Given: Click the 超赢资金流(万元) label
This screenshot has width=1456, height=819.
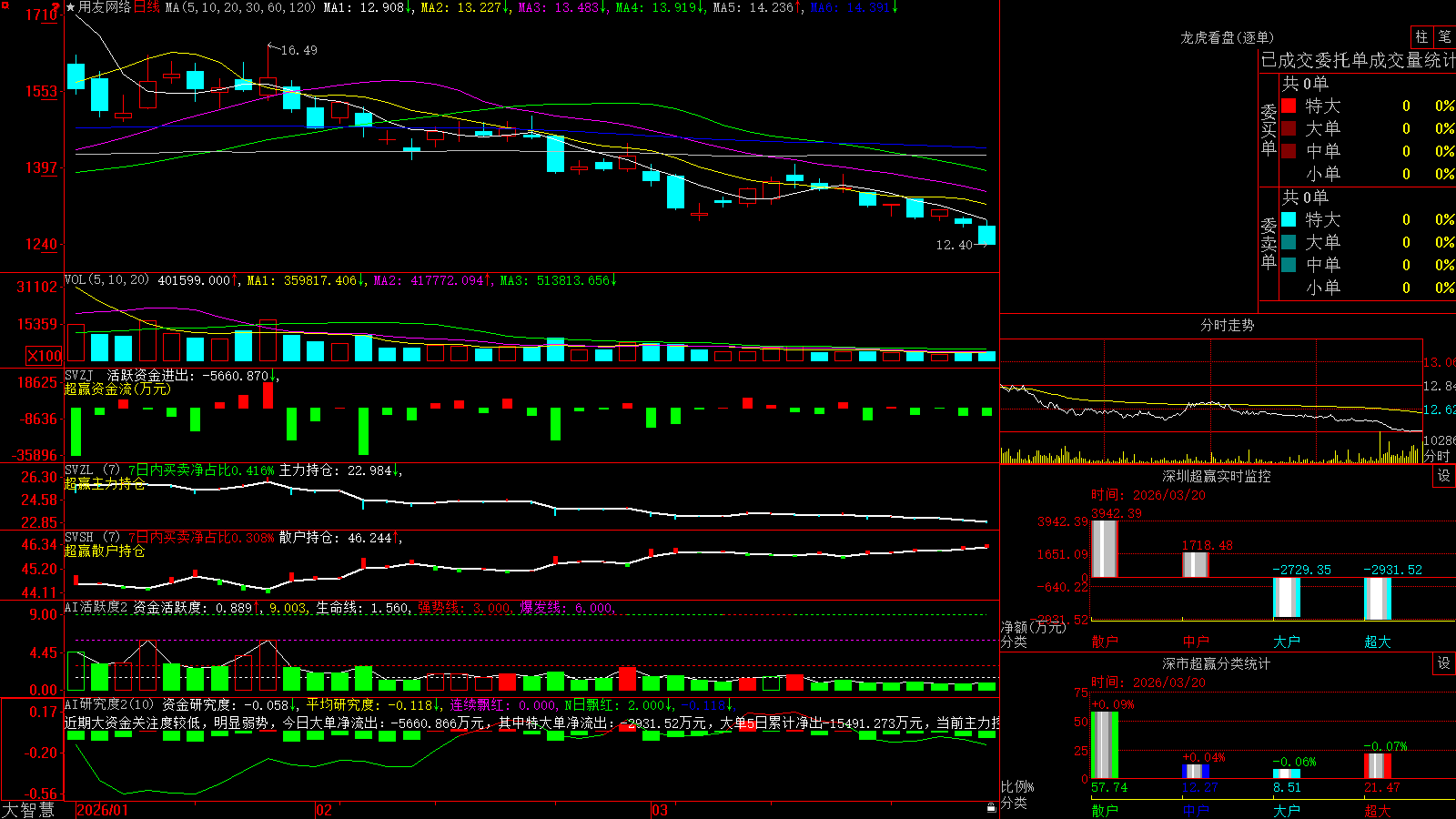Looking at the screenshot, I should tap(117, 389).
